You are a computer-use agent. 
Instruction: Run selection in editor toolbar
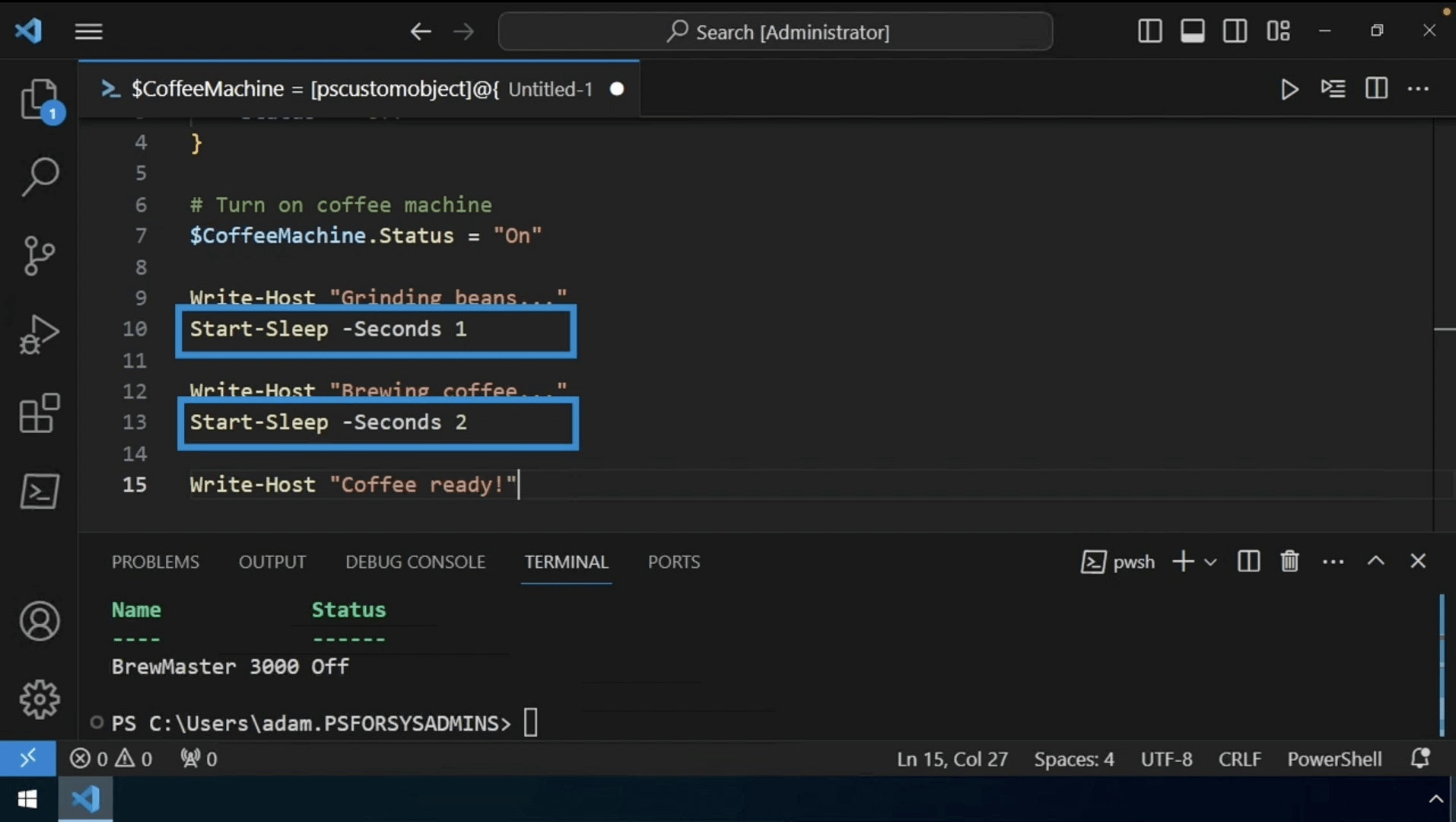click(1333, 89)
